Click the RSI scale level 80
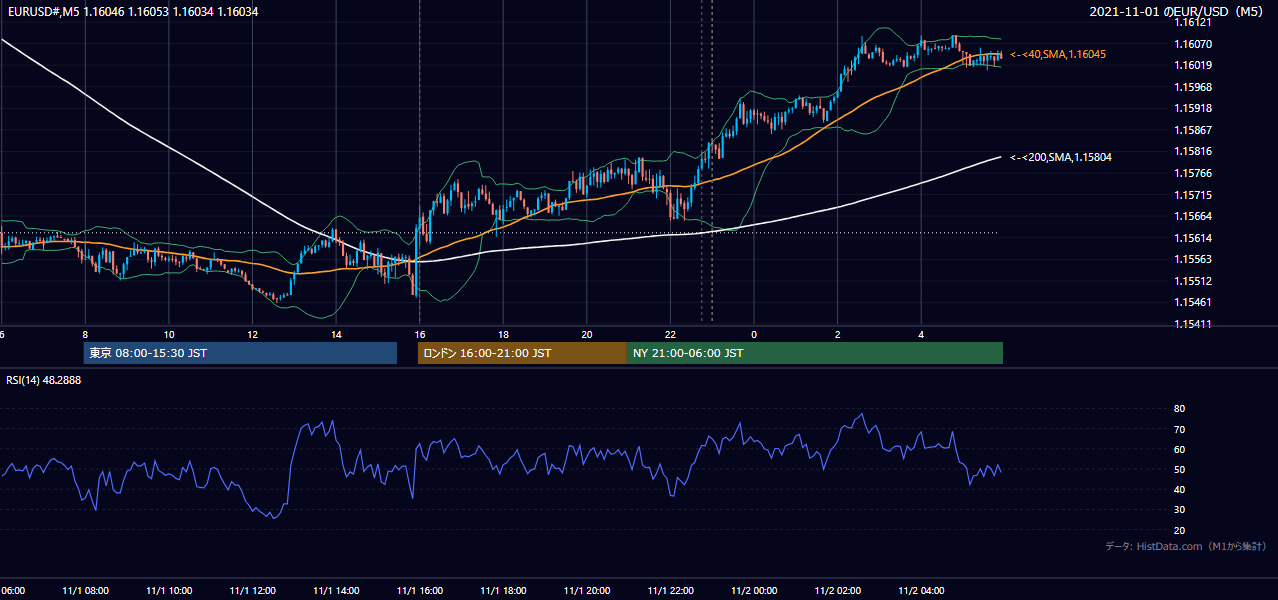Image resolution: width=1278 pixels, height=600 pixels. [1179, 409]
